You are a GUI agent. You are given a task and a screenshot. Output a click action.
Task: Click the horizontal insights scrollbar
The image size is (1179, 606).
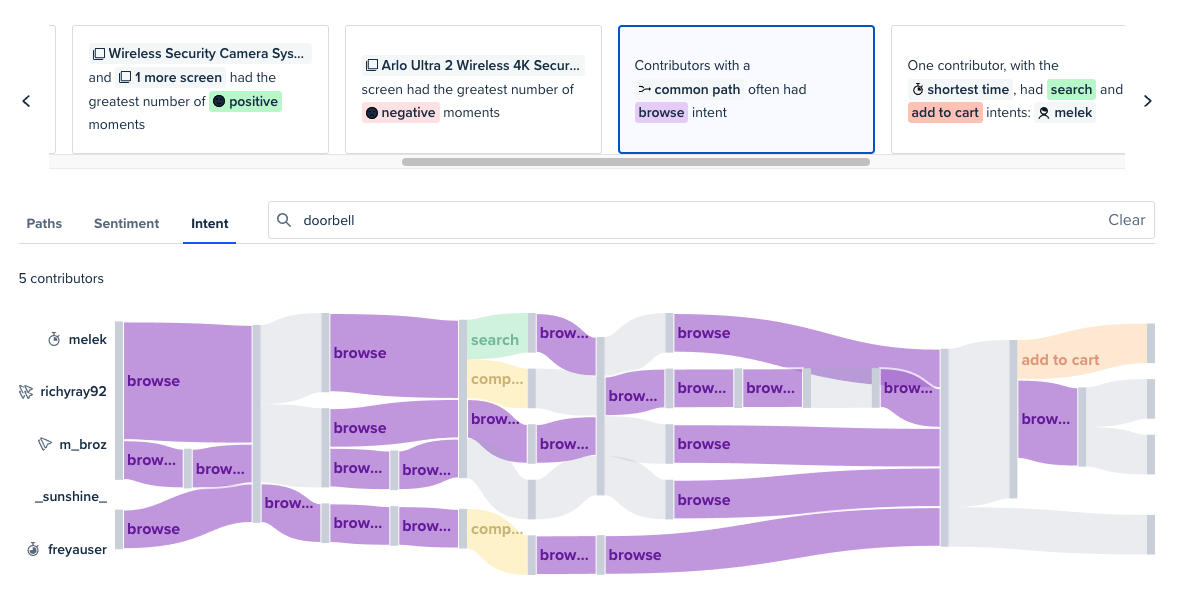pos(635,162)
